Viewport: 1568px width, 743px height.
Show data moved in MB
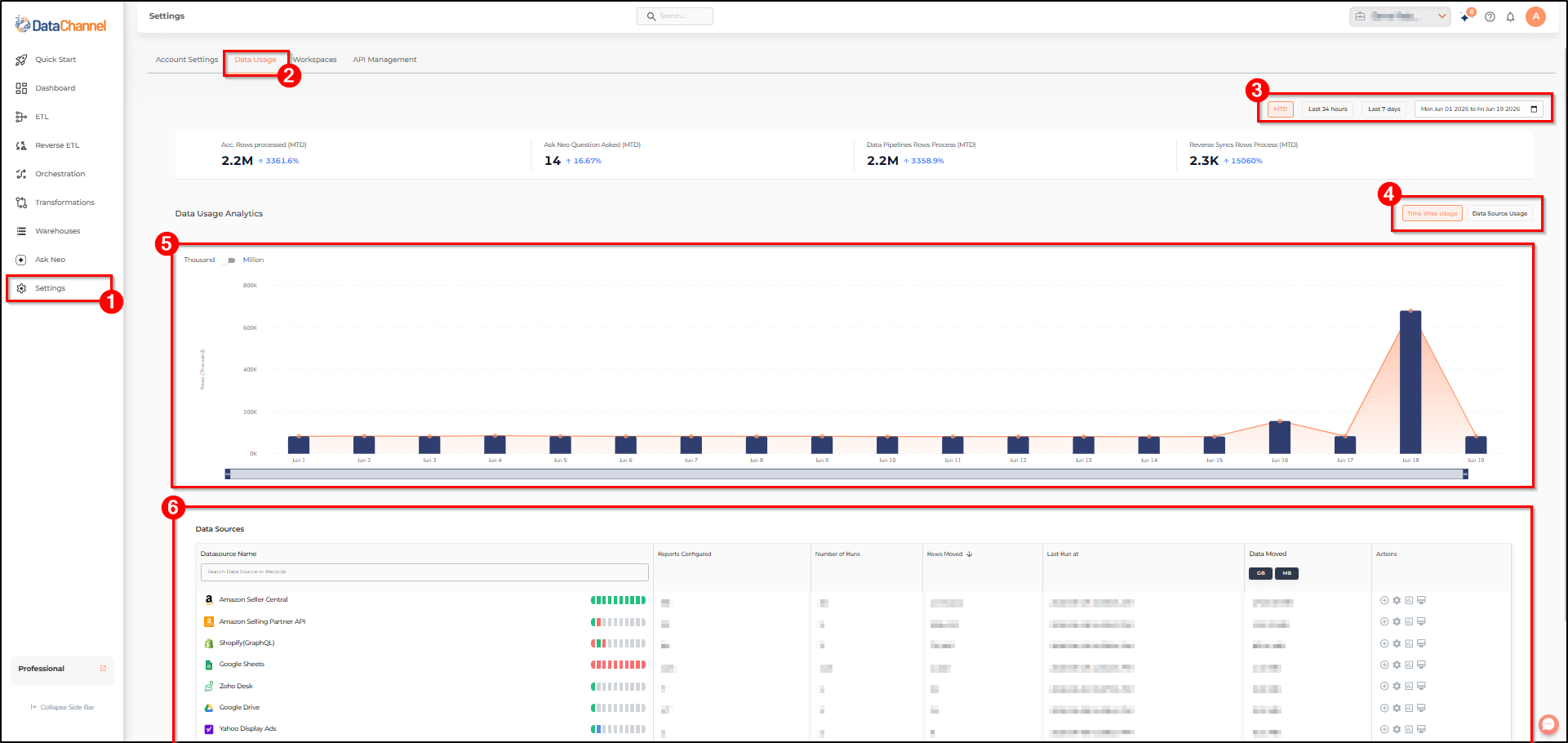click(x=1286, y=573)
